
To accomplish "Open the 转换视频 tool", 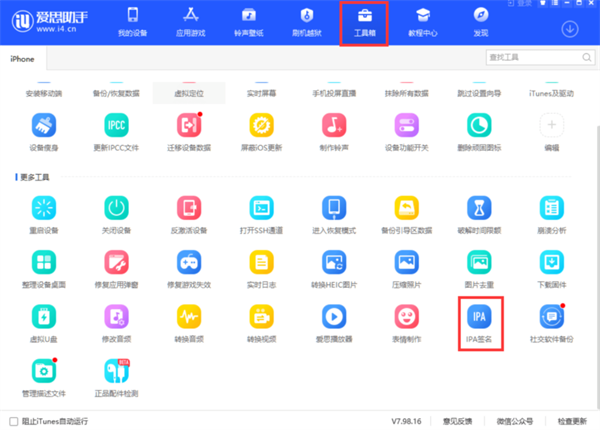I will (261, 316).
